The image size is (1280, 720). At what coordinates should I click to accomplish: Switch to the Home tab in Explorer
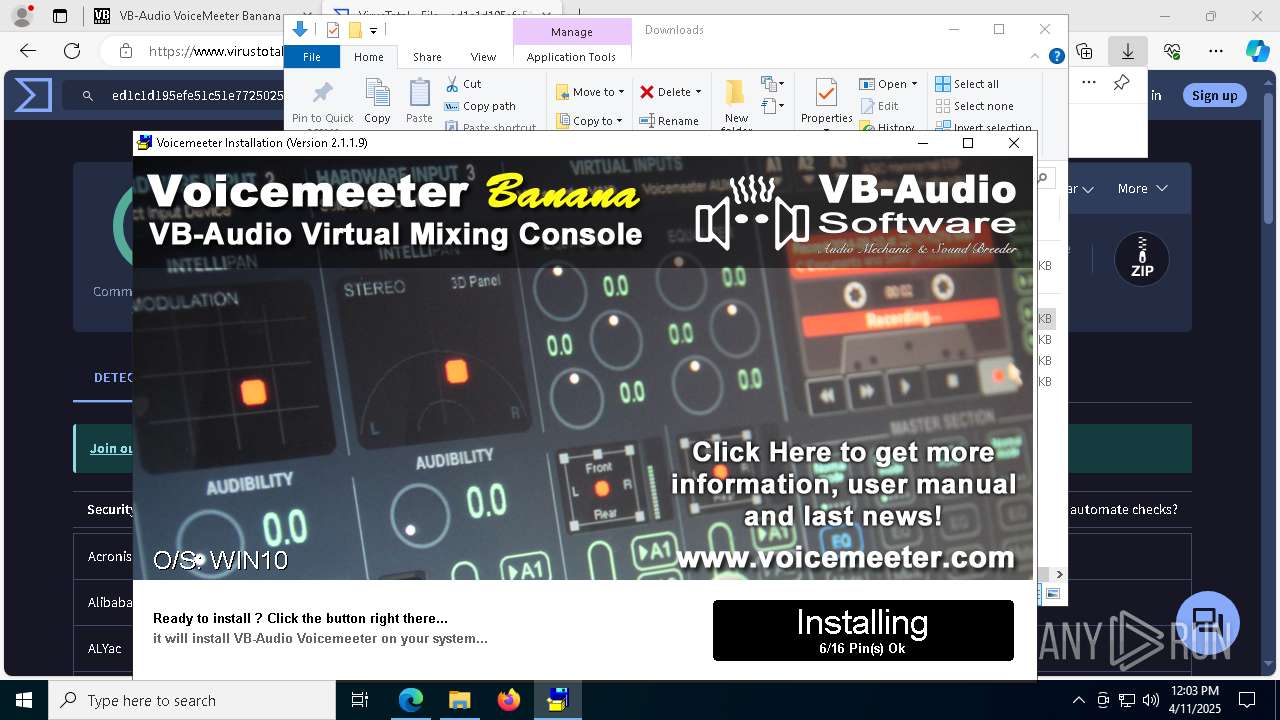tap(368, 57)
